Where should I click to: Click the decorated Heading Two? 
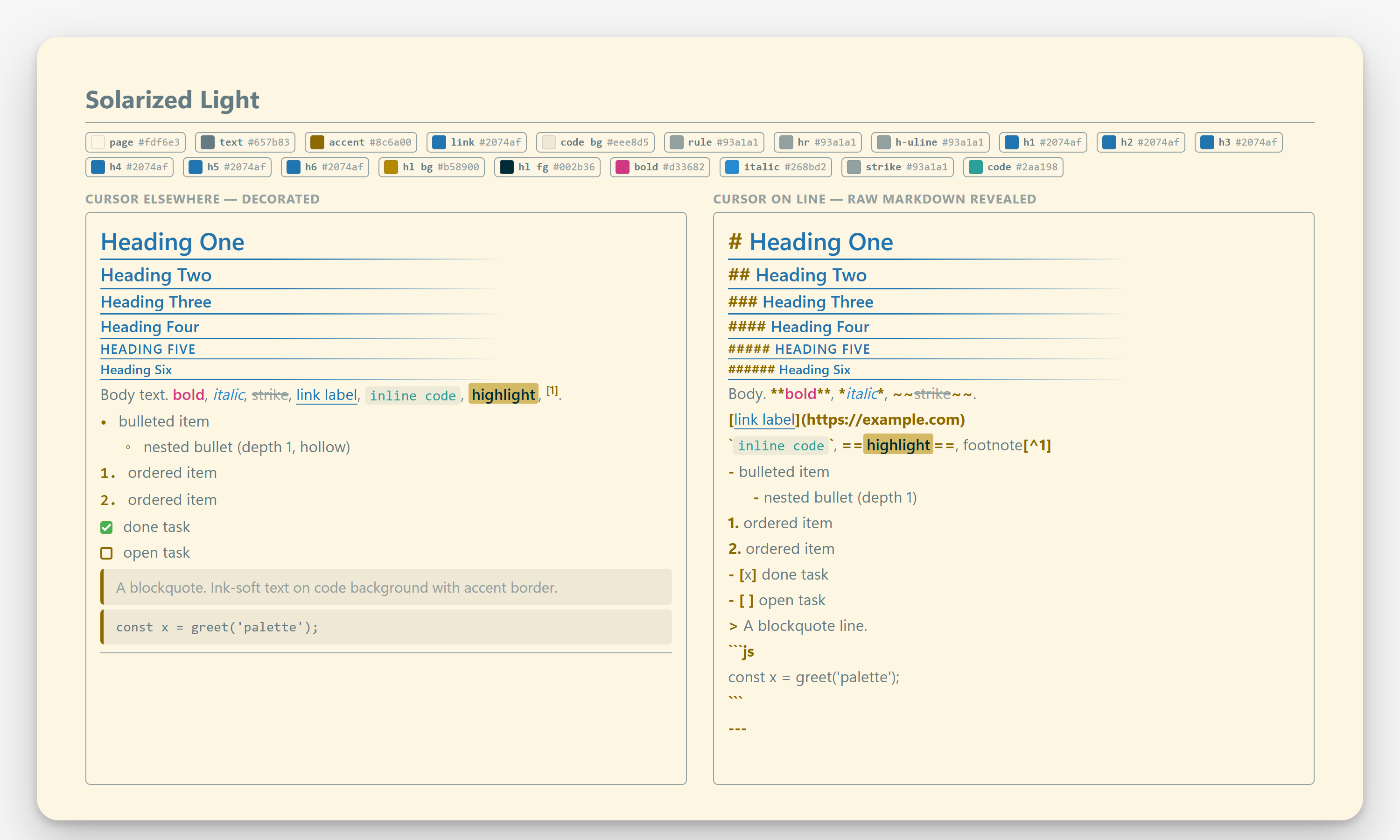click(156, 275)
